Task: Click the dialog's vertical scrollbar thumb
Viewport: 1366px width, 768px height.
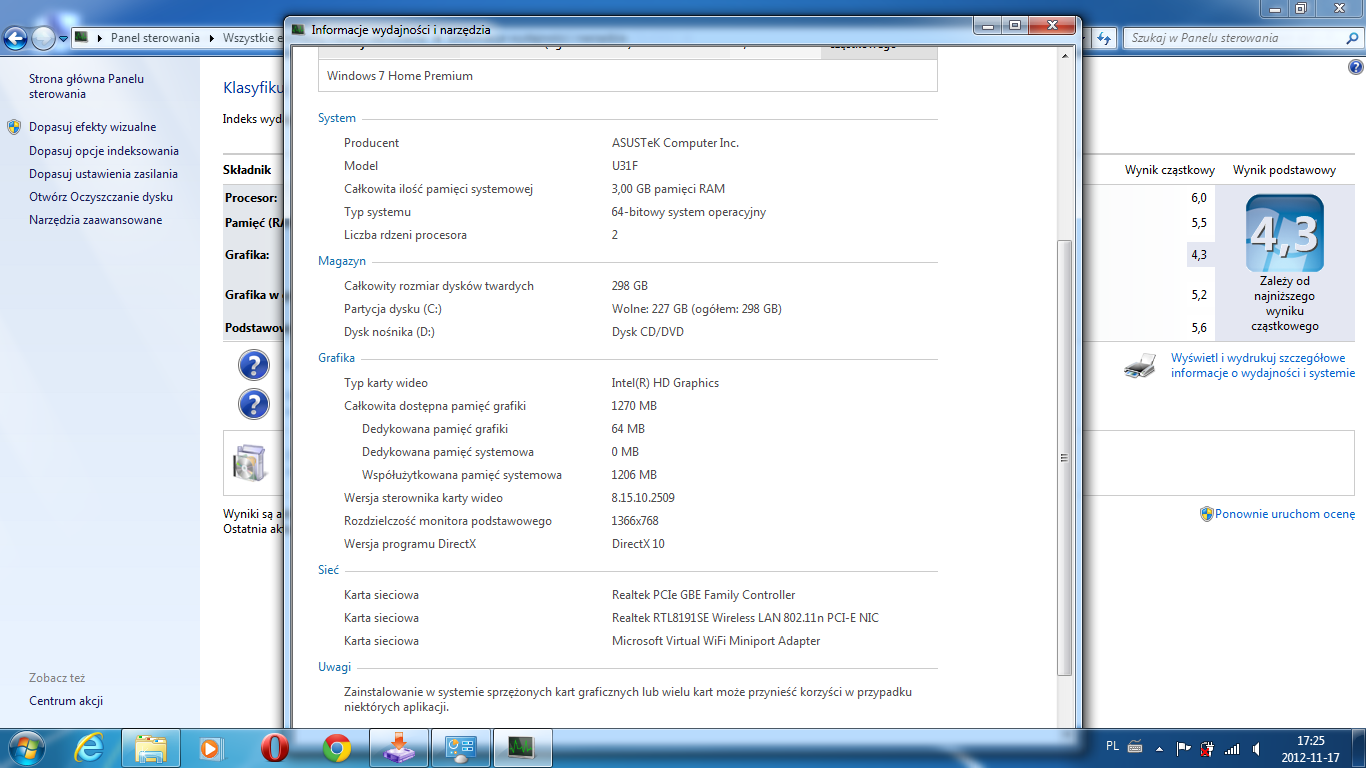Action: (x=1064, y=456)
